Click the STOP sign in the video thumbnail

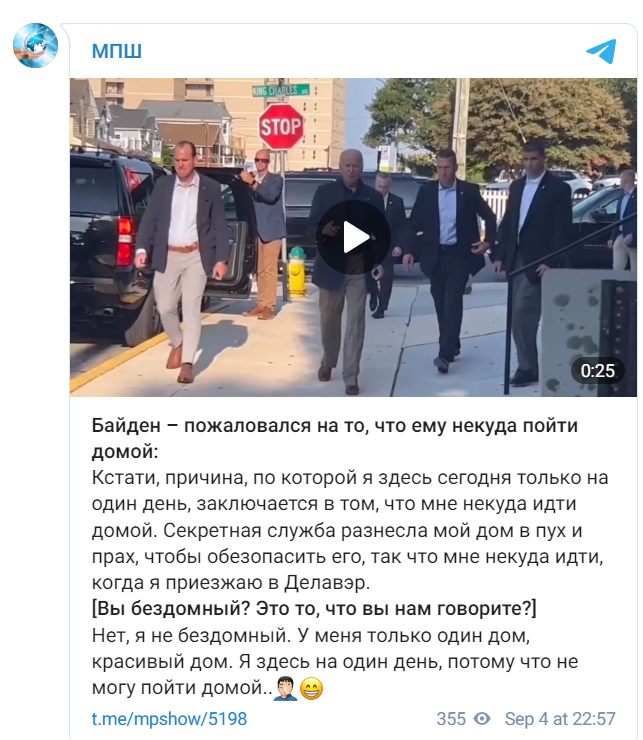[281, 126]
